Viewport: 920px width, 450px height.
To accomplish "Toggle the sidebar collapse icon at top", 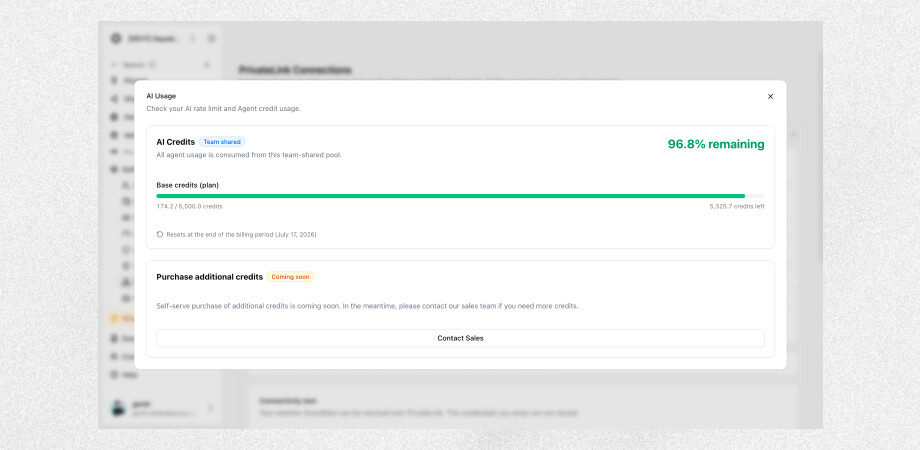I will click(x=212, y=38).
